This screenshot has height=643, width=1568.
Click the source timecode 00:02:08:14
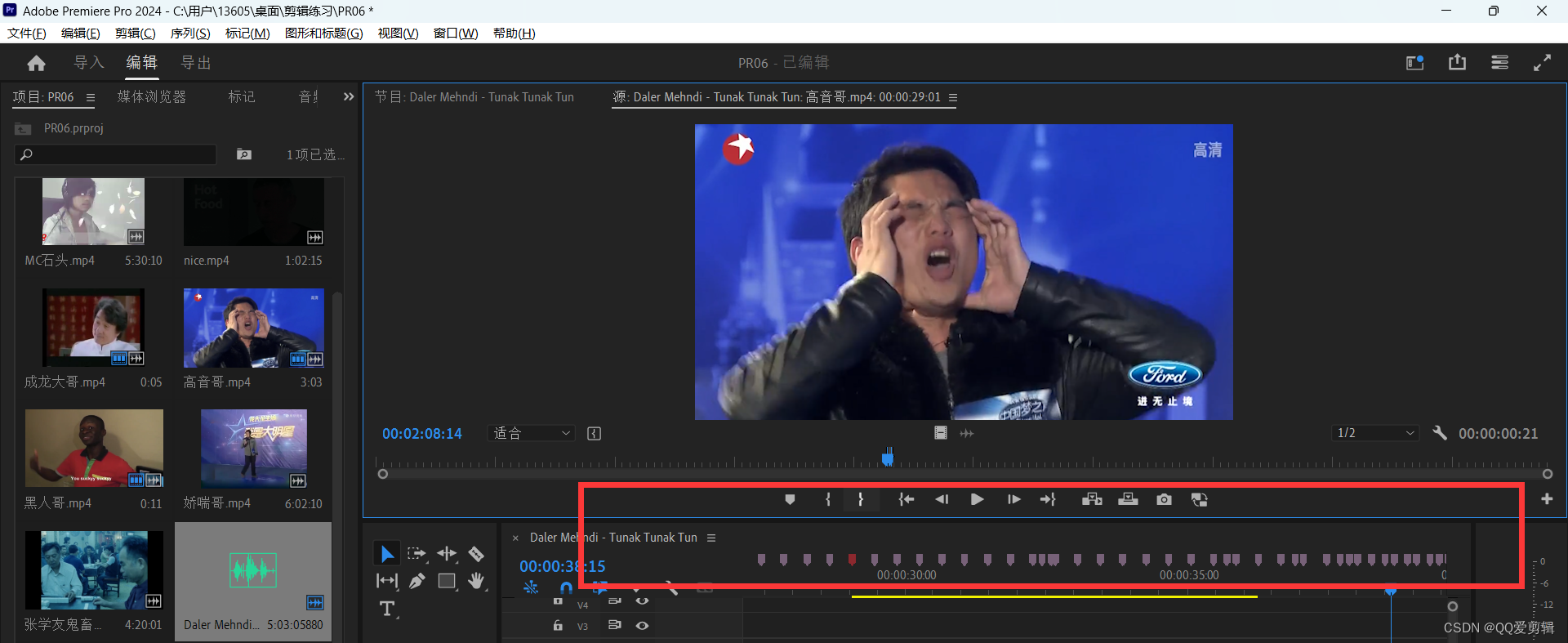click(x=422, y=433)
